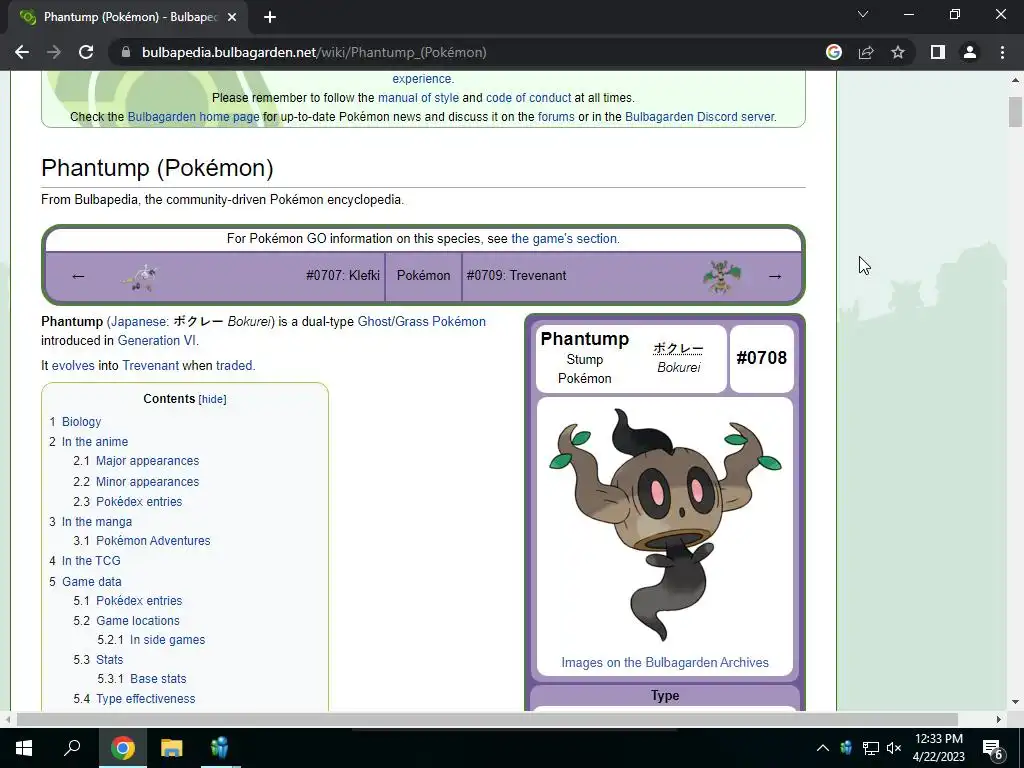Open the Ghost type link
This screenshot has width=1024, height=768.
(x=374, y=321)
